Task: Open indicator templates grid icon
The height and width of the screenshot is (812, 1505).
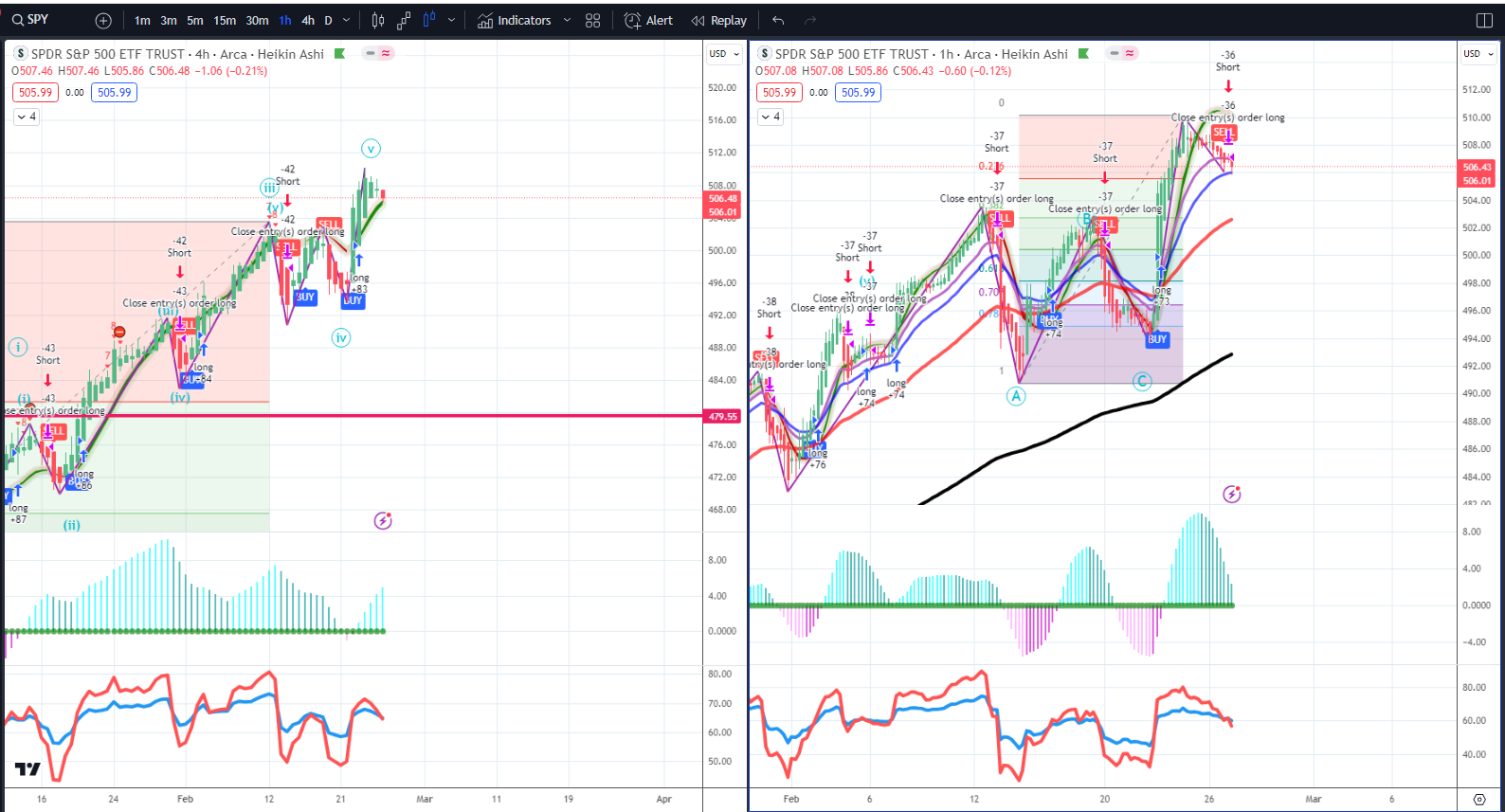Action: [593, 21]
